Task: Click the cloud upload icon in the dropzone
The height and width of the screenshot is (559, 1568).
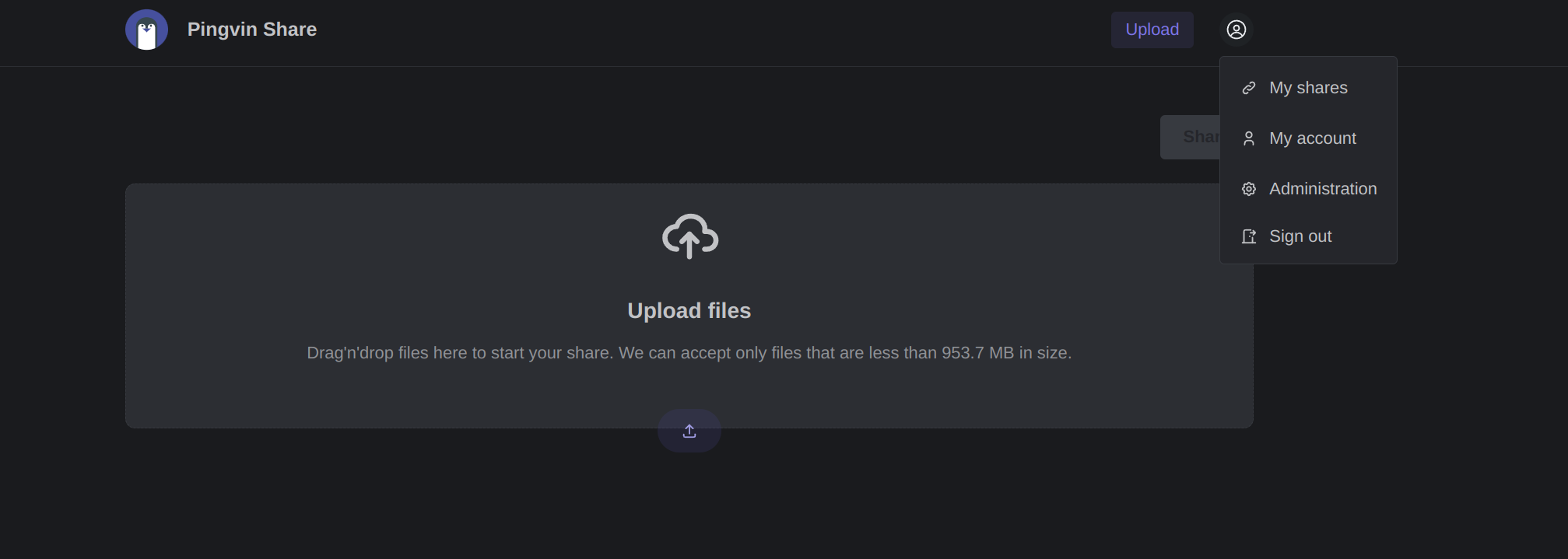Action: click(x=689, y=236)
